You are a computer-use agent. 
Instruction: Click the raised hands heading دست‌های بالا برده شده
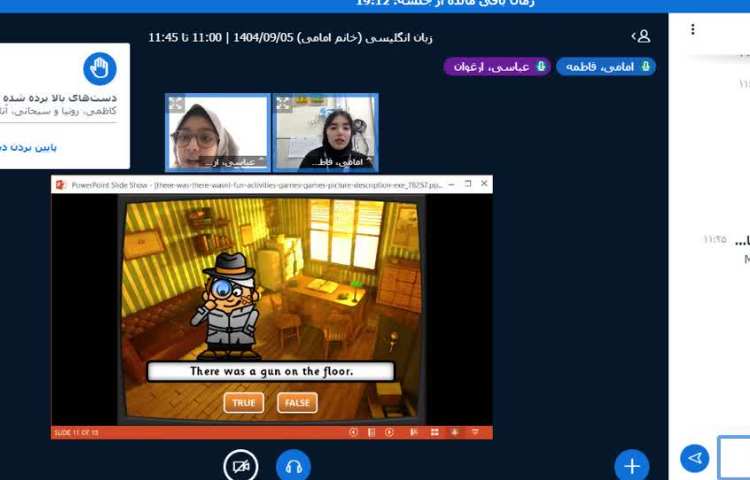tap(59, 98)
